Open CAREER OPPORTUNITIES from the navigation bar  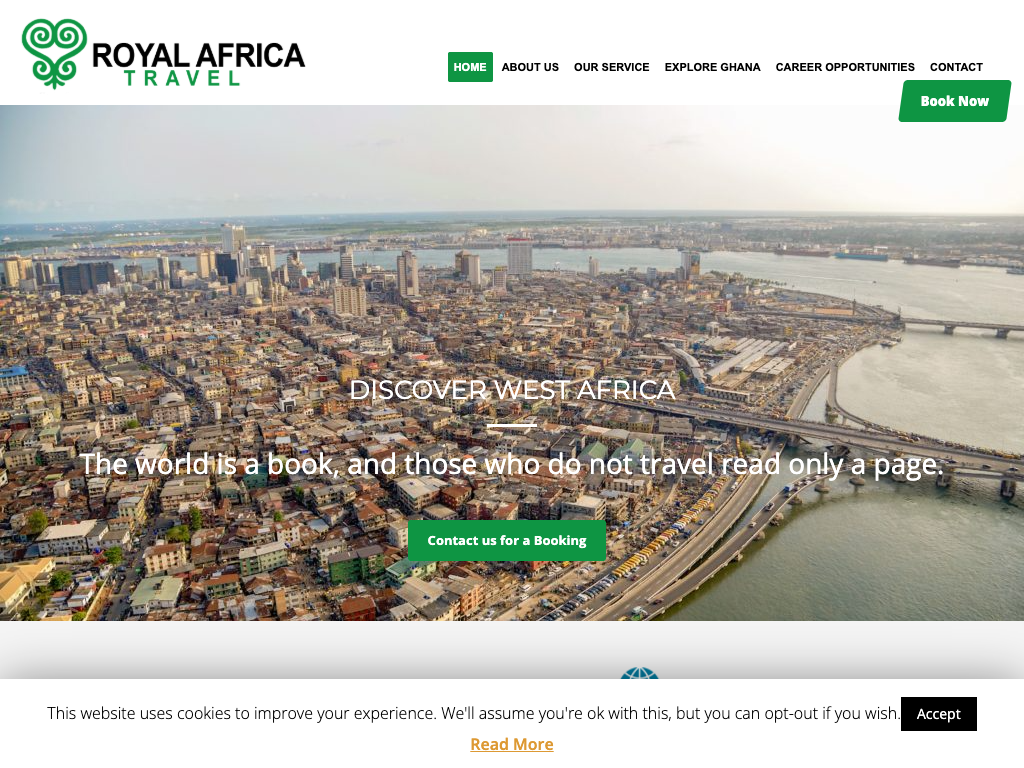click(x=845, y=67)
